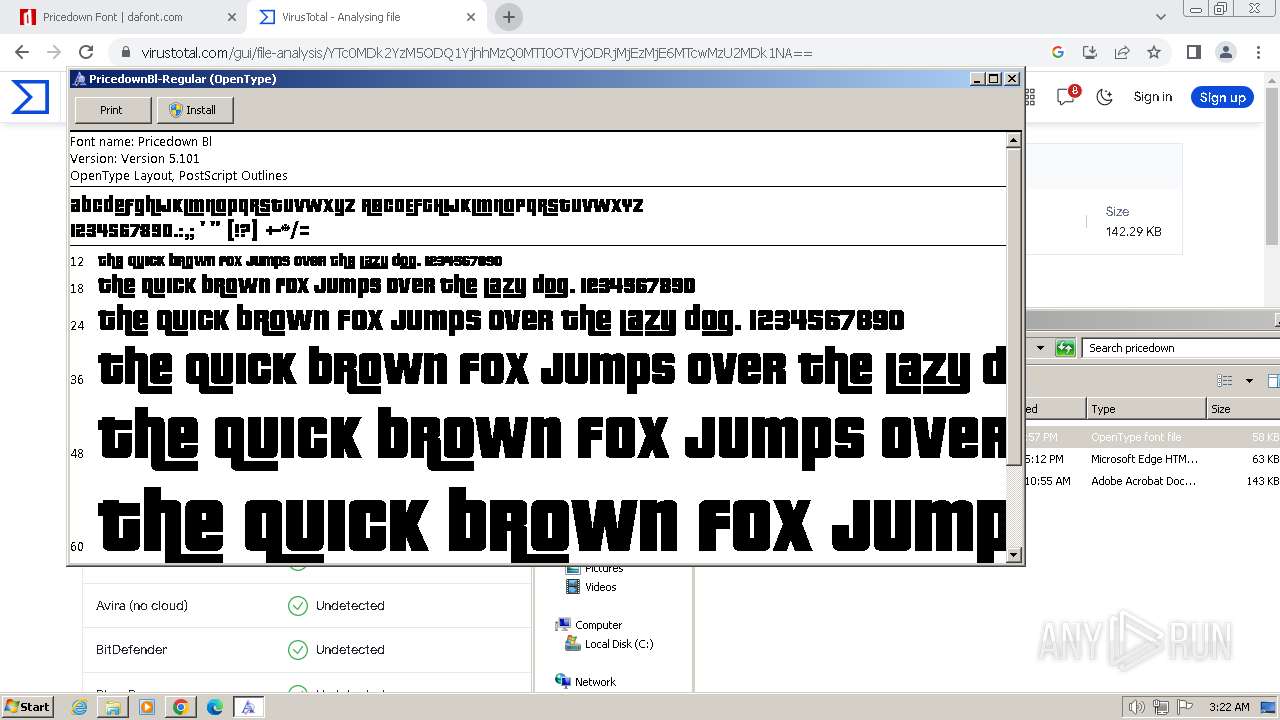The image size is (1280, 720).
Task: Open Windows Media Player from taskbar
Action: pos(147,707)
